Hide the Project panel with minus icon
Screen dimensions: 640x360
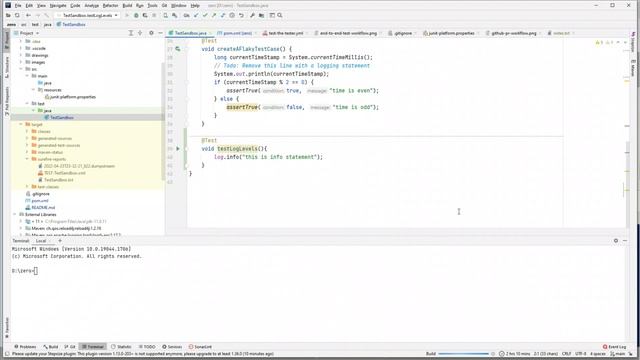pyautogui.click(x=160, y=33)
